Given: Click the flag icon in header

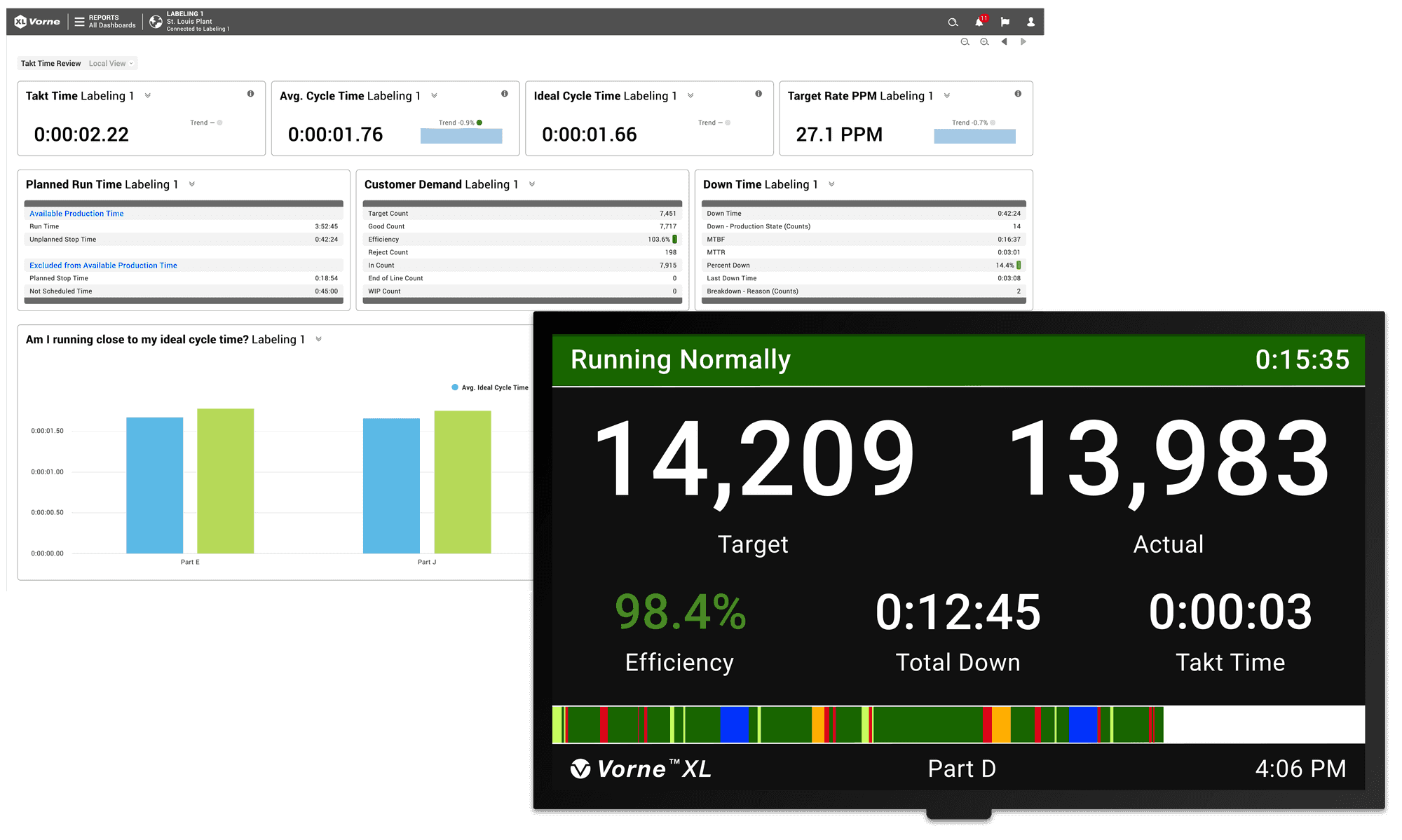Looking at the screenshot, I should click(x=1005, y=22).
